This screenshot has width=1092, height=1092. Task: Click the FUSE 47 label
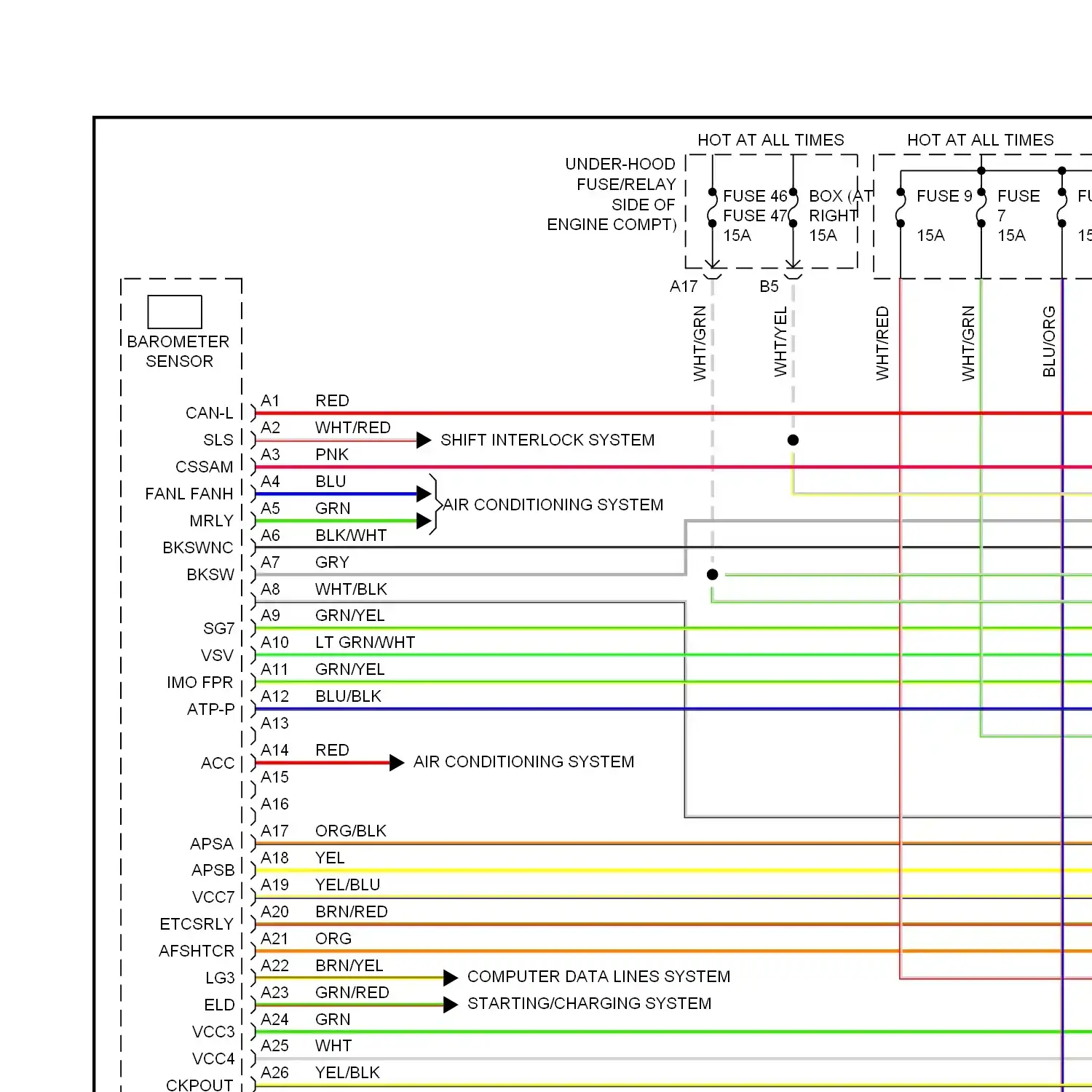tap(755, 215)
